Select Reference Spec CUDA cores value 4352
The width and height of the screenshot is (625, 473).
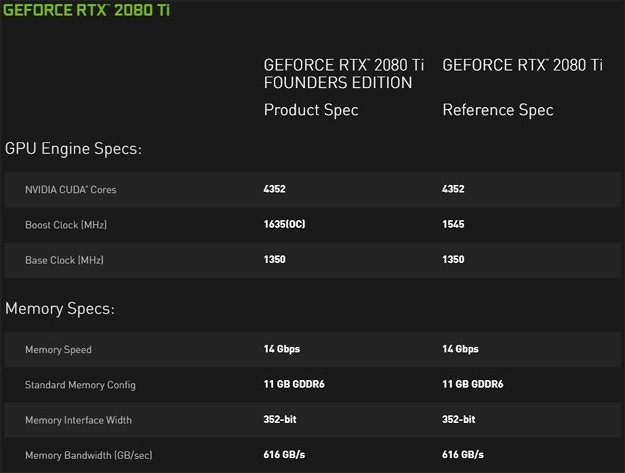click(453, 189)
